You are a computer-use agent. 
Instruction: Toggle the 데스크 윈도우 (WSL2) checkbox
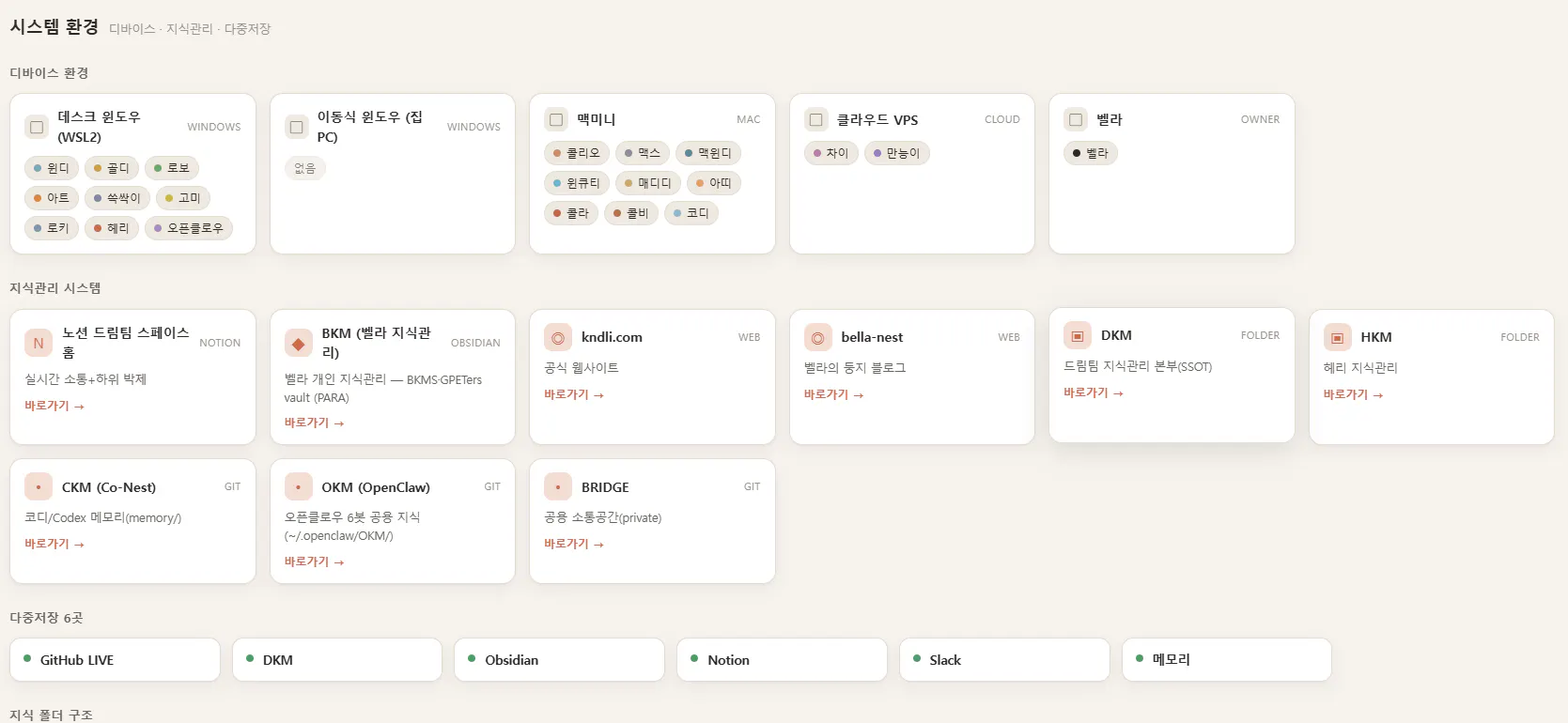tap(37, 127)
